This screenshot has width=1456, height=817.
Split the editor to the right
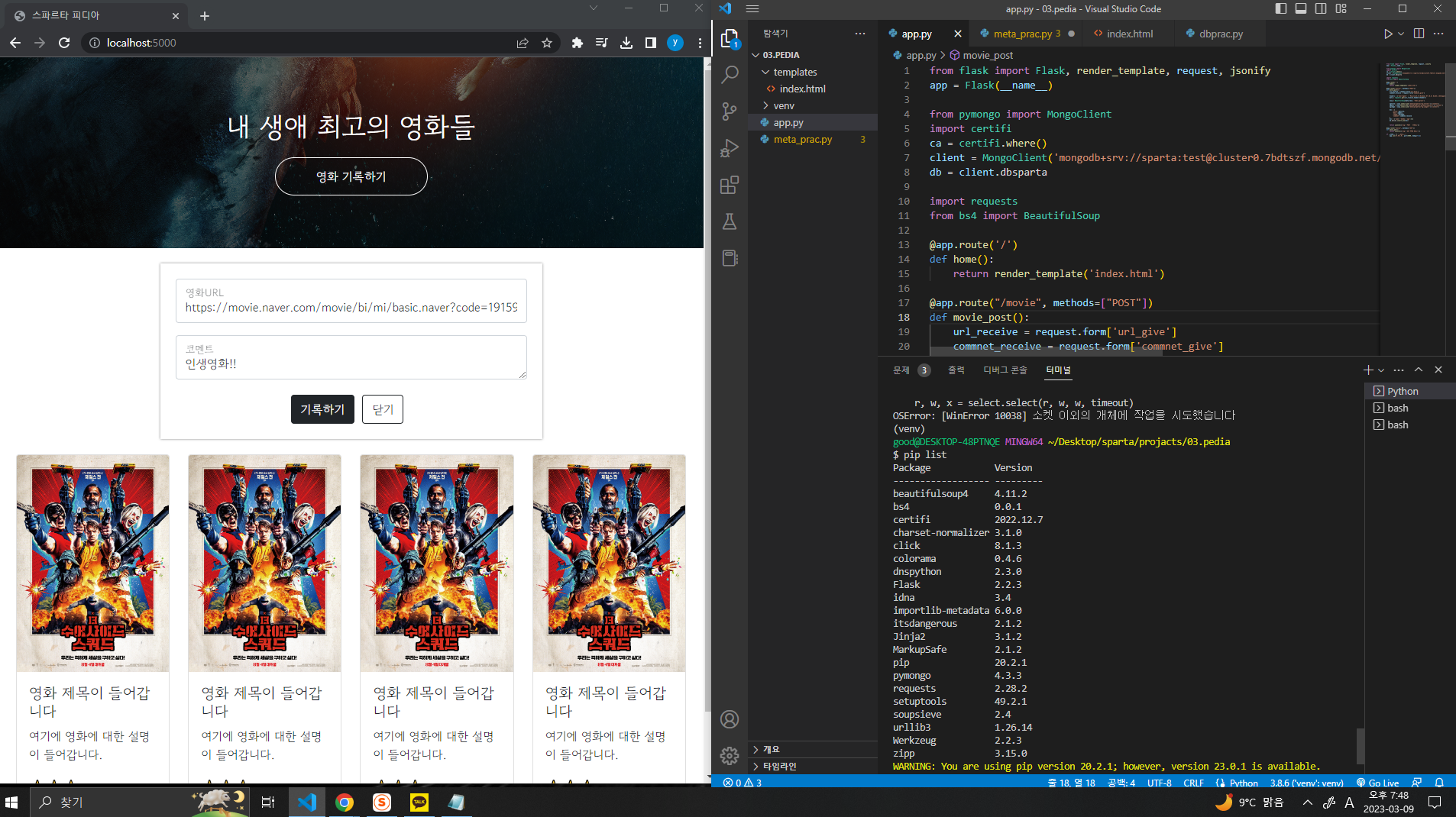pos(1419,34)
